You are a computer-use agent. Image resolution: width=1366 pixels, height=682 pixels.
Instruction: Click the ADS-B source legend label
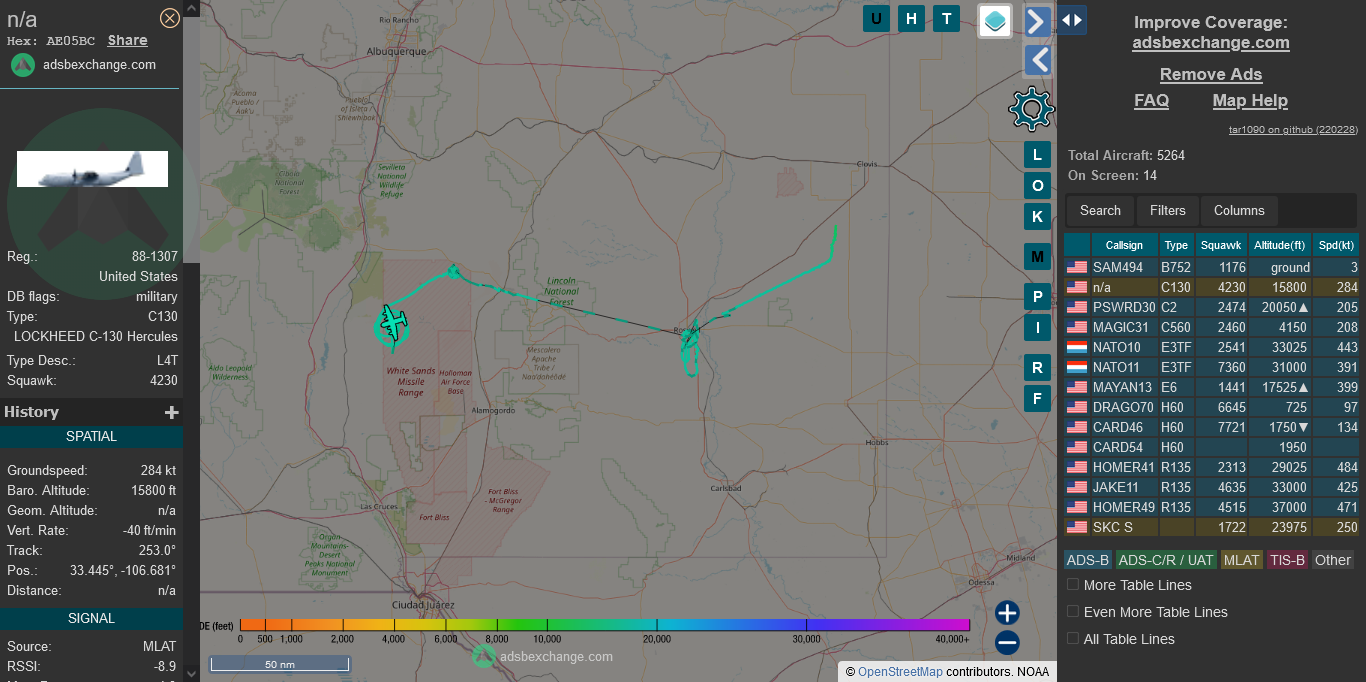pos(1088,560)
